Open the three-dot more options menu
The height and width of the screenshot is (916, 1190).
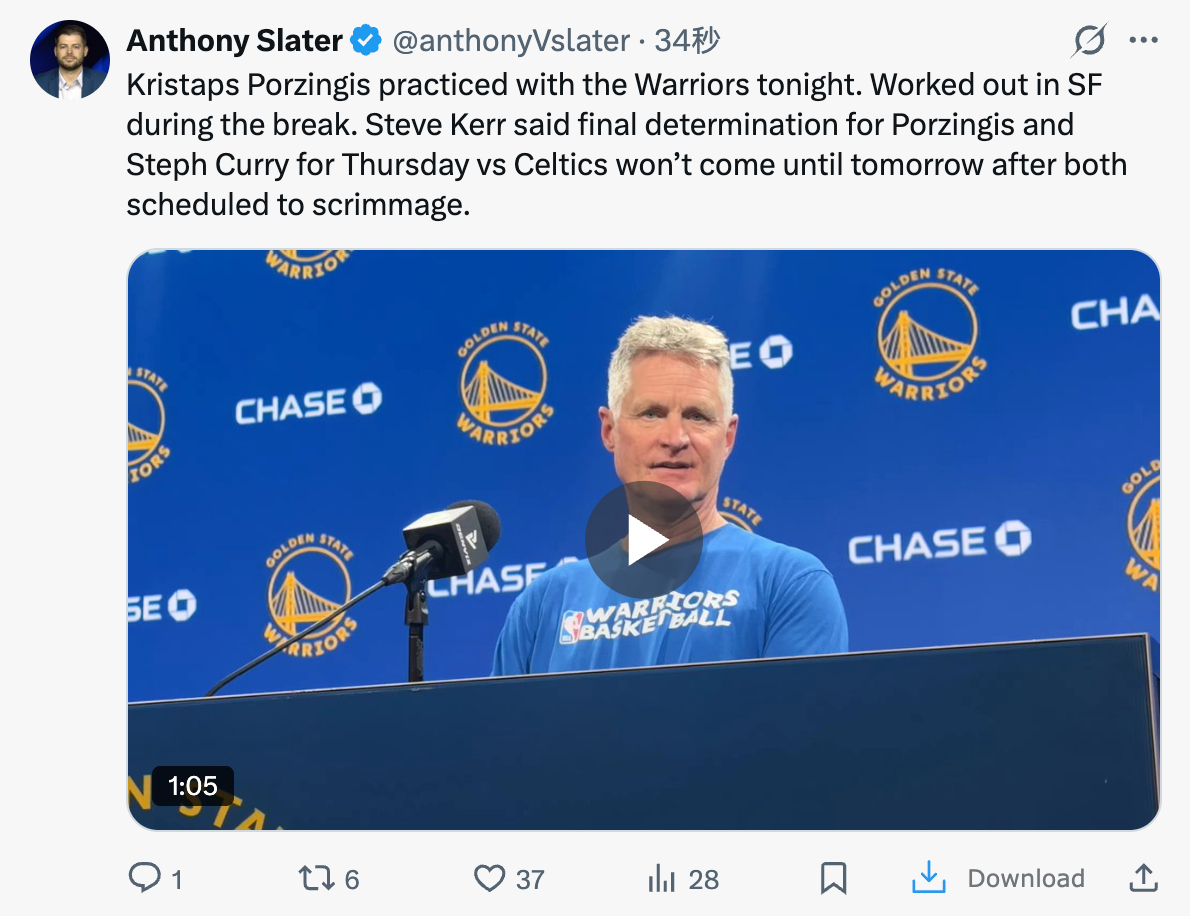pos(1143,40)
